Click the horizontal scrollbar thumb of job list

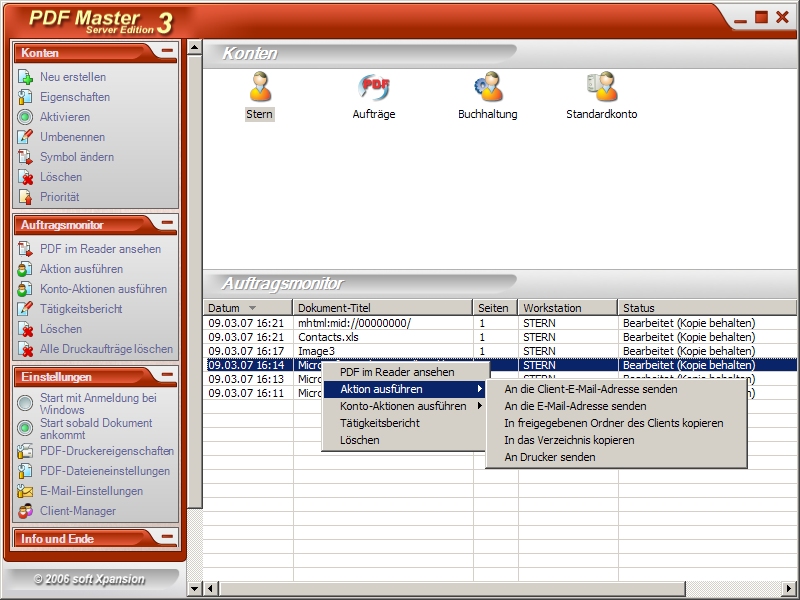(x=453, y=588)
